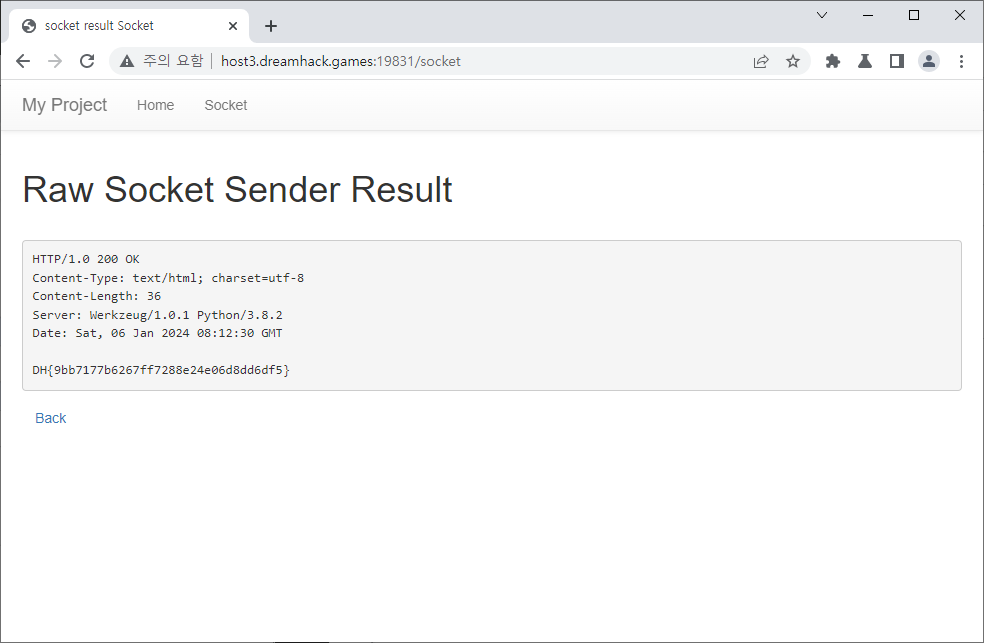This screenshot has height=643, width=984.
Task: Click the not-secure warning triangle icon
Action: [x=127, y=61]
